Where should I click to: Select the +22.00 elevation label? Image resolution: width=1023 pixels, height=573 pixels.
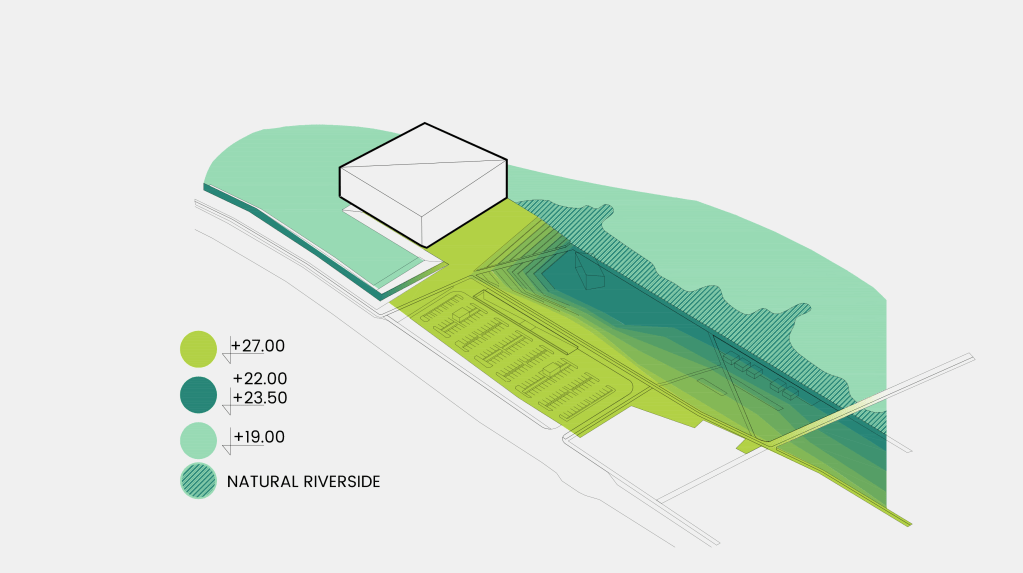260,379
